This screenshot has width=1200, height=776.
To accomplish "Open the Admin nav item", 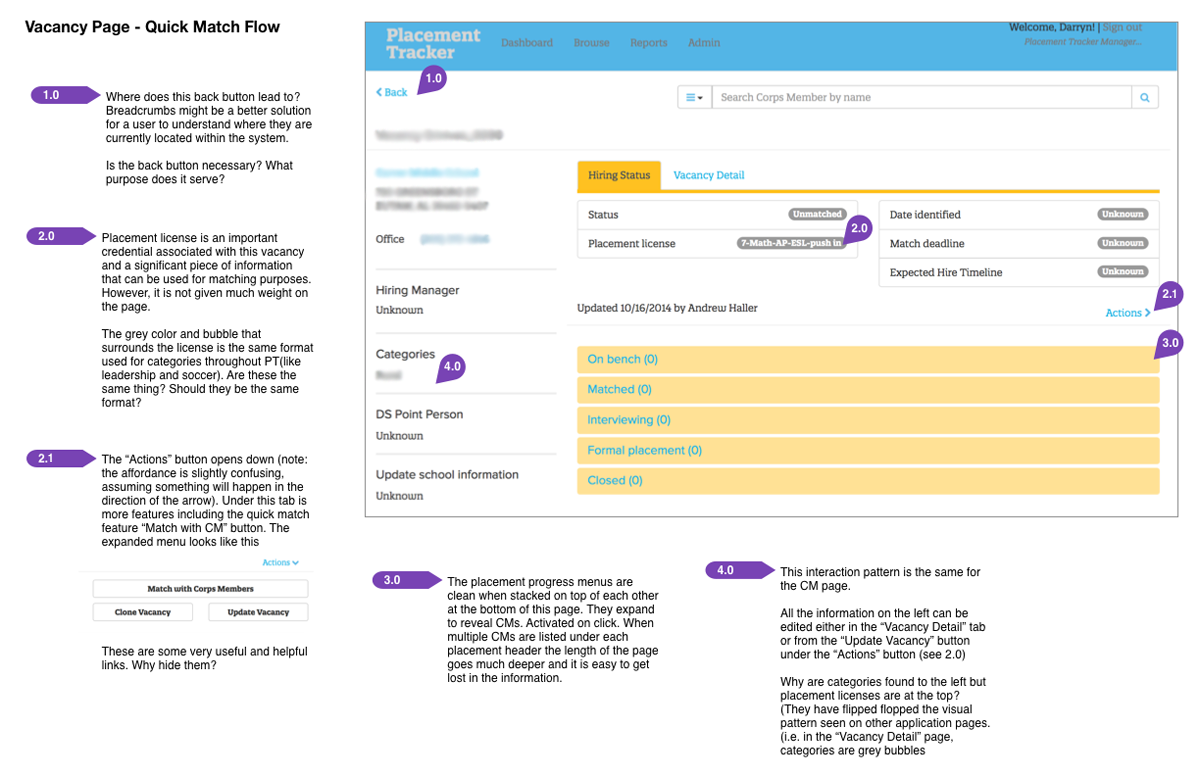I will pos(704,43).
